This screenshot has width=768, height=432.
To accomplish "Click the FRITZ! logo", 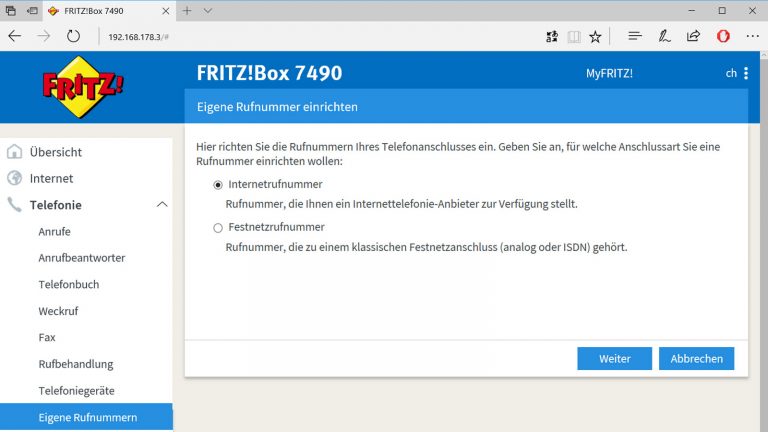I will point(83,87).
